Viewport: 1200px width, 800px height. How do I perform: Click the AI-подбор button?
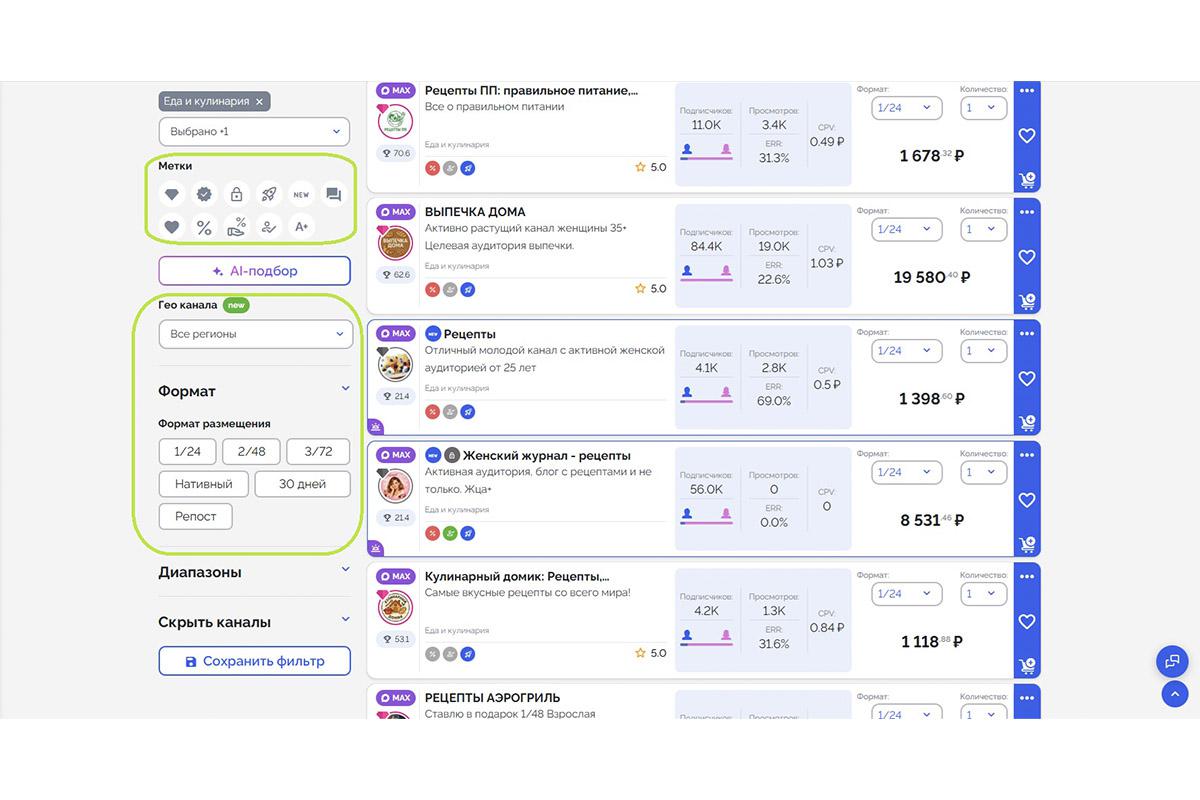pos(254,271)
